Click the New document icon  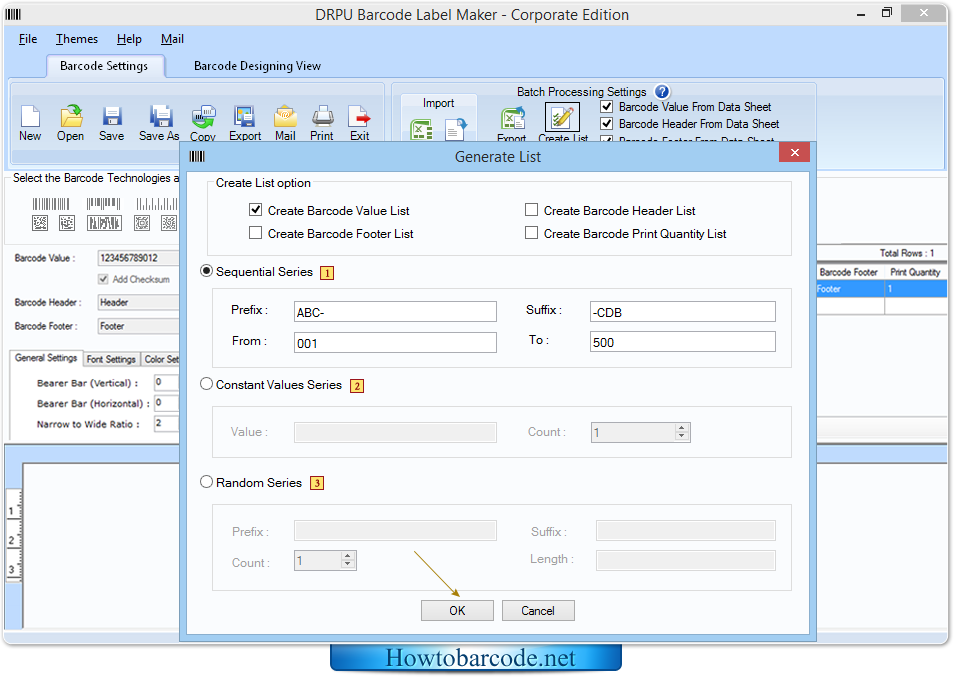click(30, 118)
